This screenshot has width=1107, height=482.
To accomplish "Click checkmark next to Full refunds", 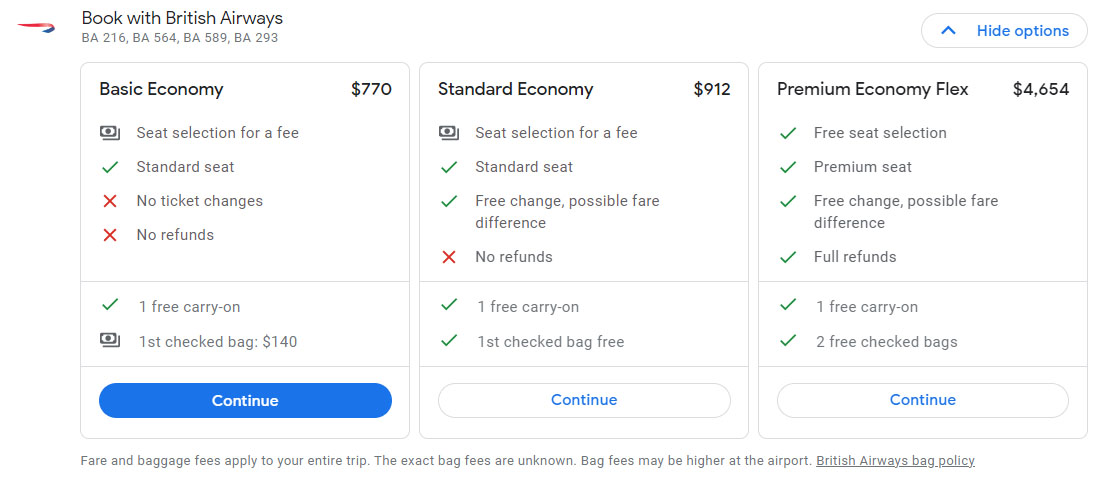I will (x=788, y=257).
